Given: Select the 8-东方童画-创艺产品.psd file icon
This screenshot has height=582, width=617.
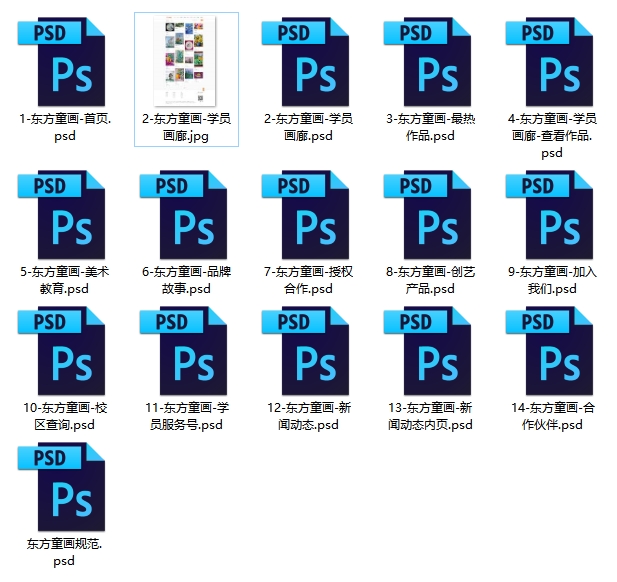Looking at the screenshot, I should (x=428, y=215).
